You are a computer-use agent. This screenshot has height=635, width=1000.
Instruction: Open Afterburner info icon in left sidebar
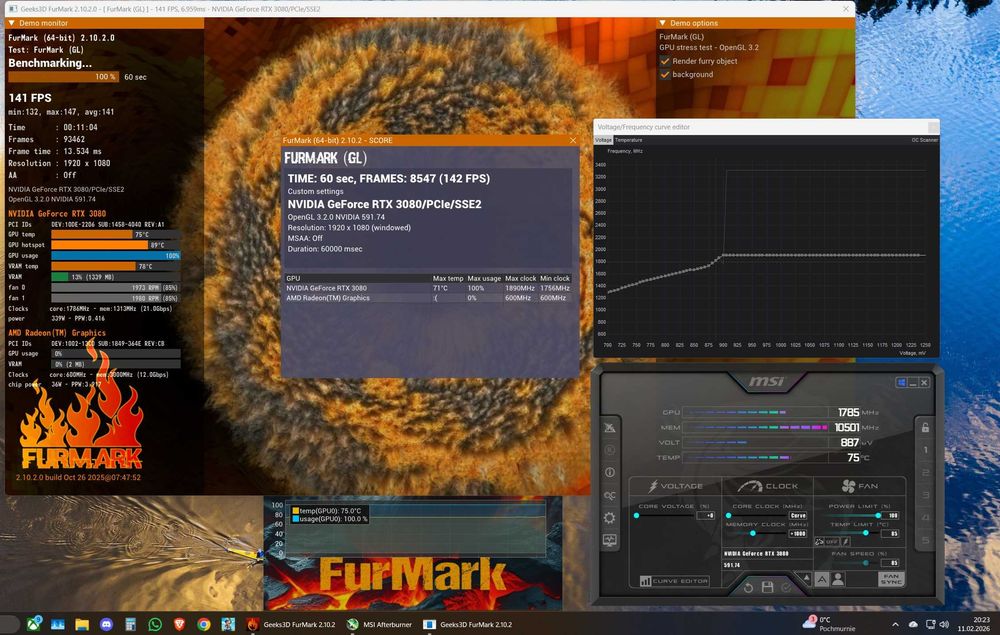pyautogui.click(x=610, y=472)
